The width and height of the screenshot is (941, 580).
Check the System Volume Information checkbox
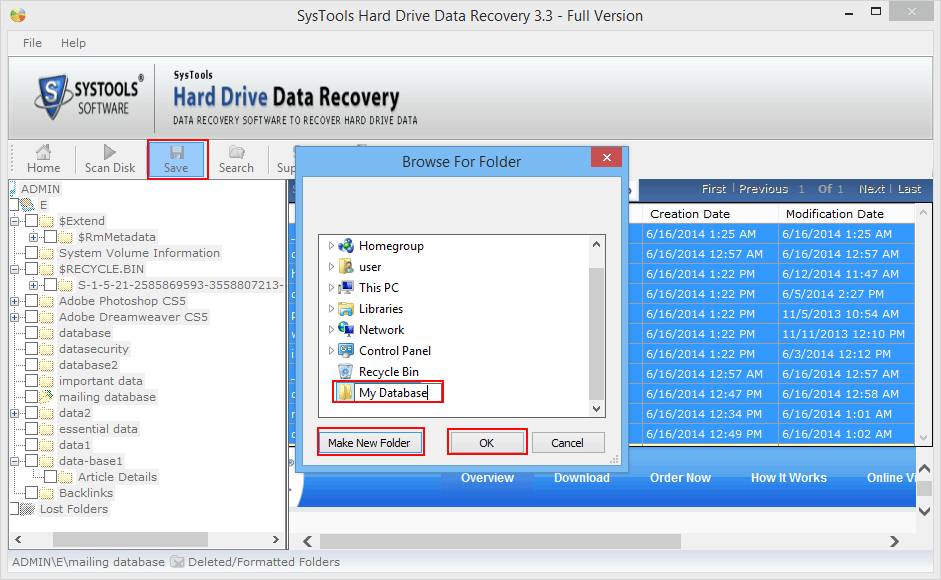[x=32, y=253]
